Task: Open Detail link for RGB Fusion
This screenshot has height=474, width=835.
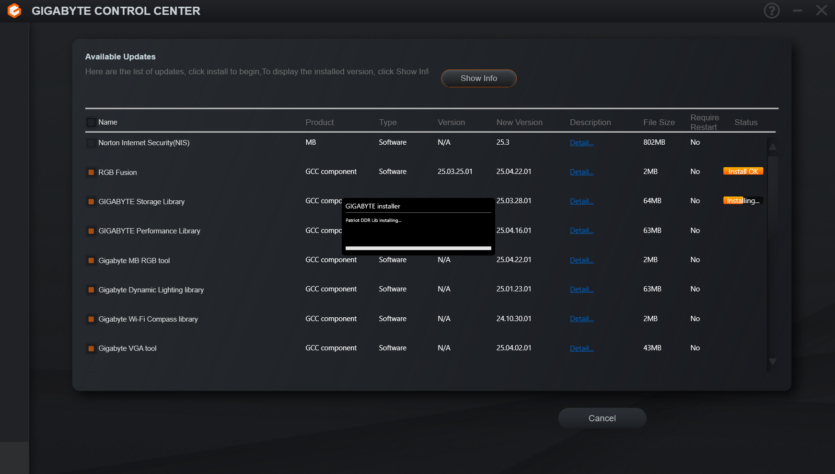Action: 581,172
